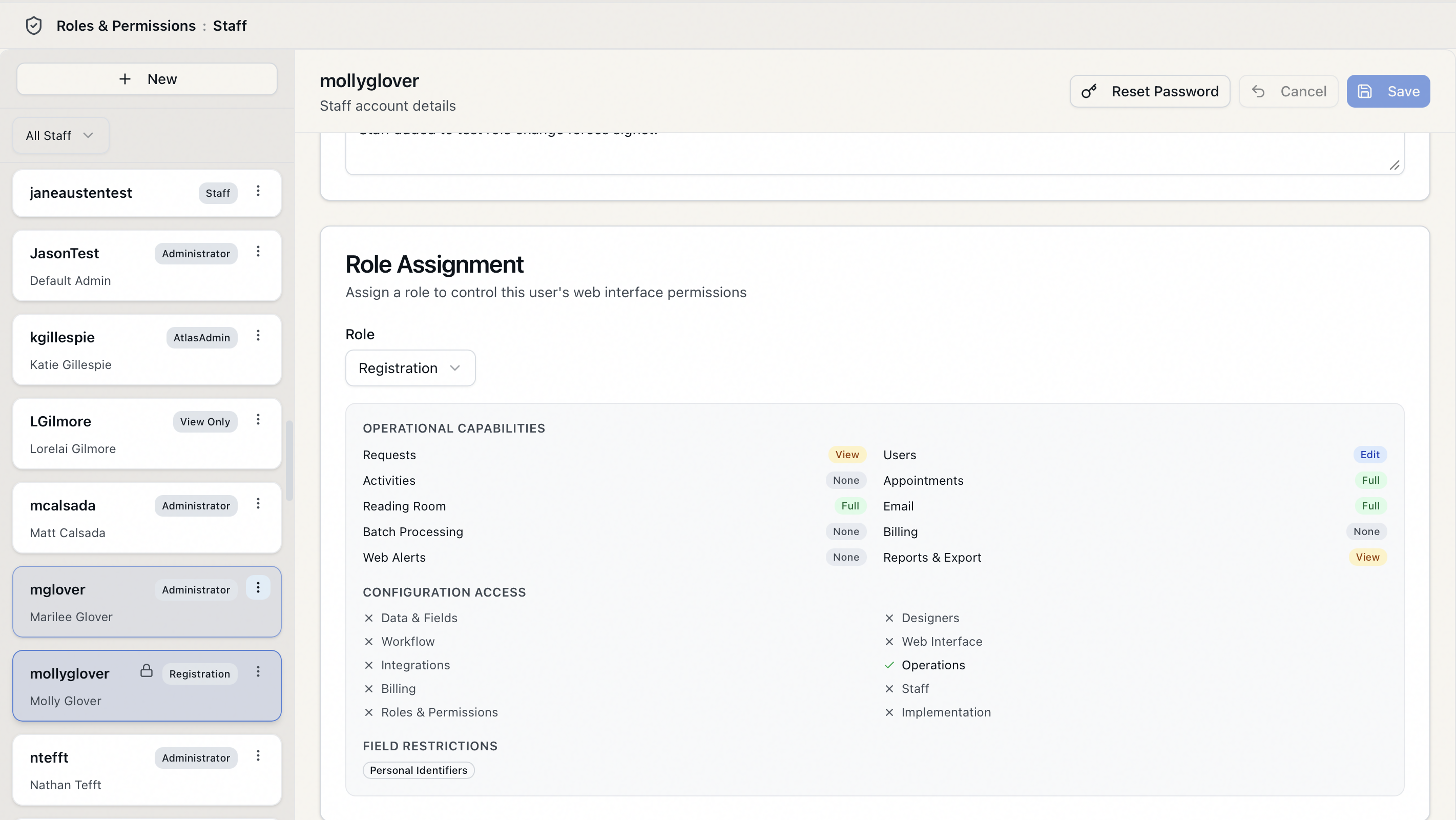
Task: Click the X icon next to Web Interface
Action: 889,642
